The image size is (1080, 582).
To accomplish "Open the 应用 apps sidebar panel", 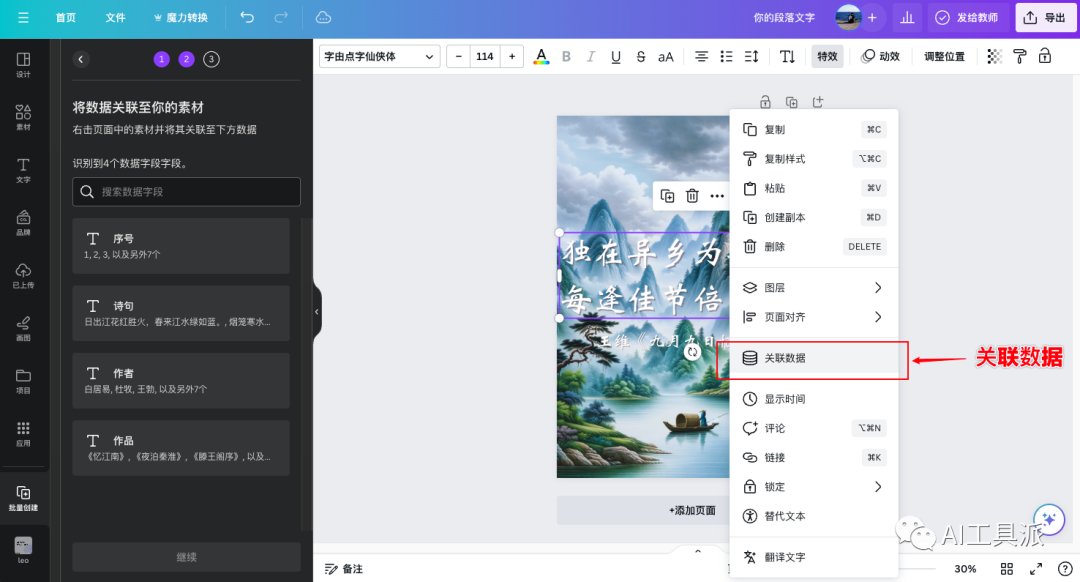I will coord(23,434).
